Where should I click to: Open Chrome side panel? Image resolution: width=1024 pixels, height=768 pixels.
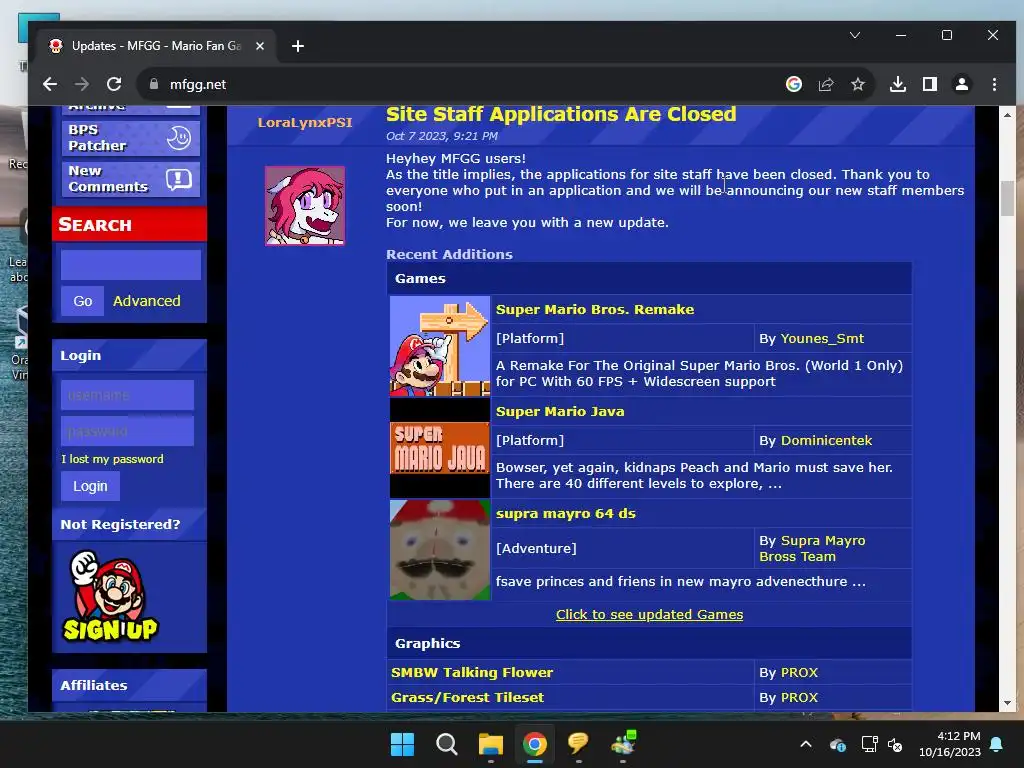coord(930,84)
